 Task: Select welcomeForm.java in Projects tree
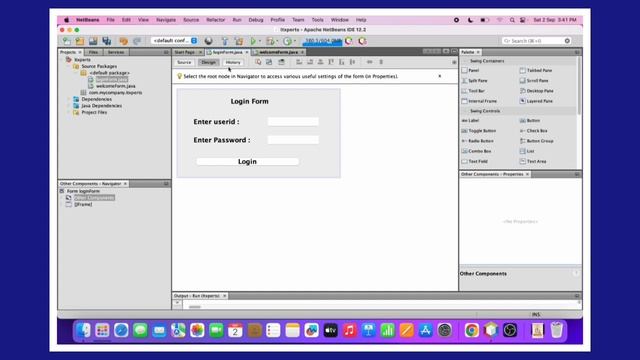coord(116,86)
